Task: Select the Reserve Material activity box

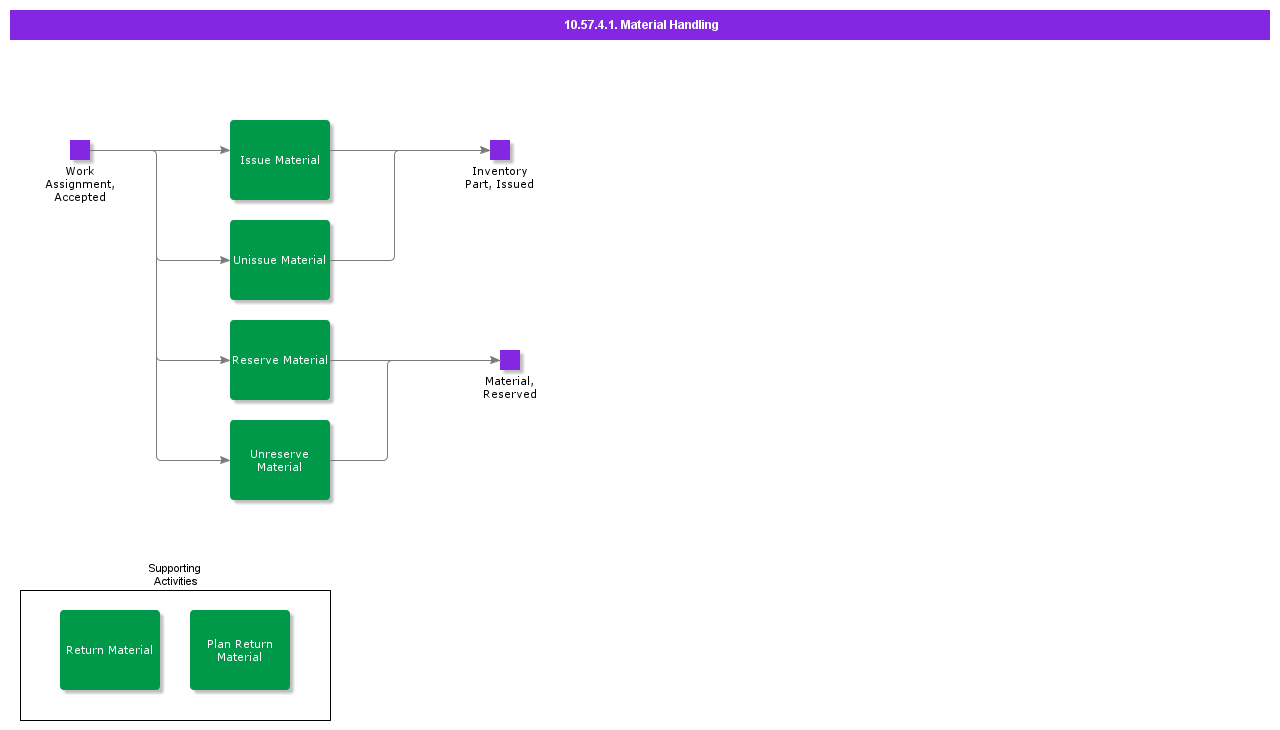Action: coord(280,360)
